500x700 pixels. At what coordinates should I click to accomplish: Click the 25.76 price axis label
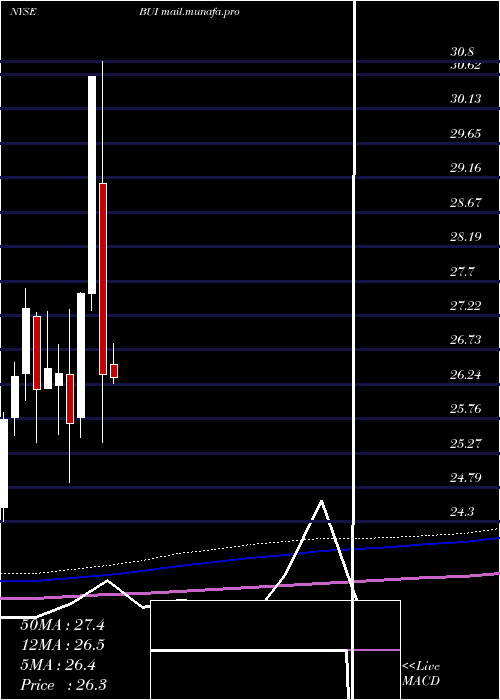click(x=466, y=409)
